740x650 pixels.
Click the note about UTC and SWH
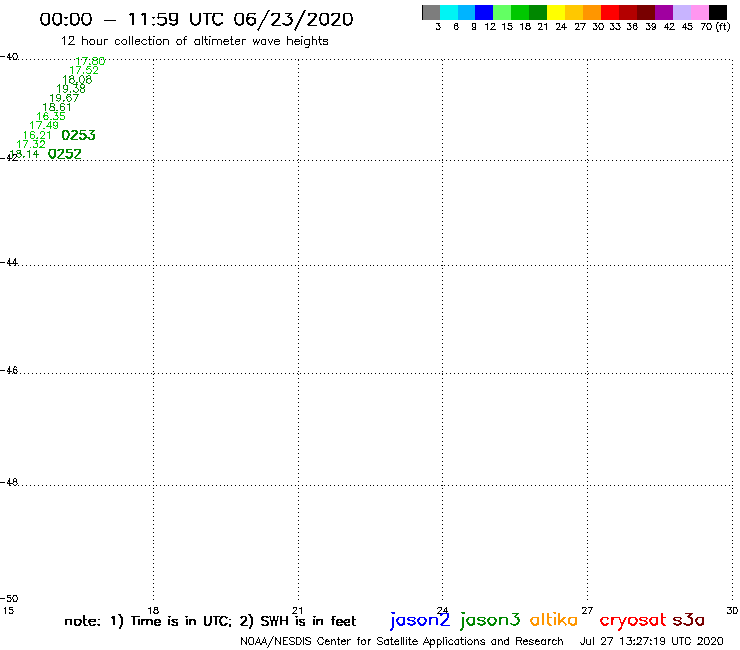coord(210,621)
